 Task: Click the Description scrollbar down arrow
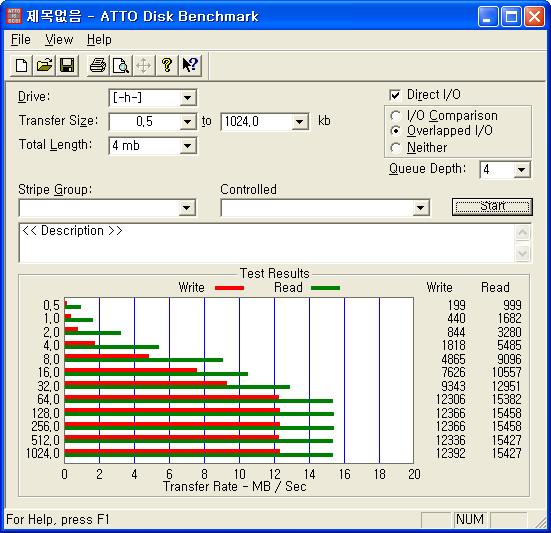[x=523, y=253]
